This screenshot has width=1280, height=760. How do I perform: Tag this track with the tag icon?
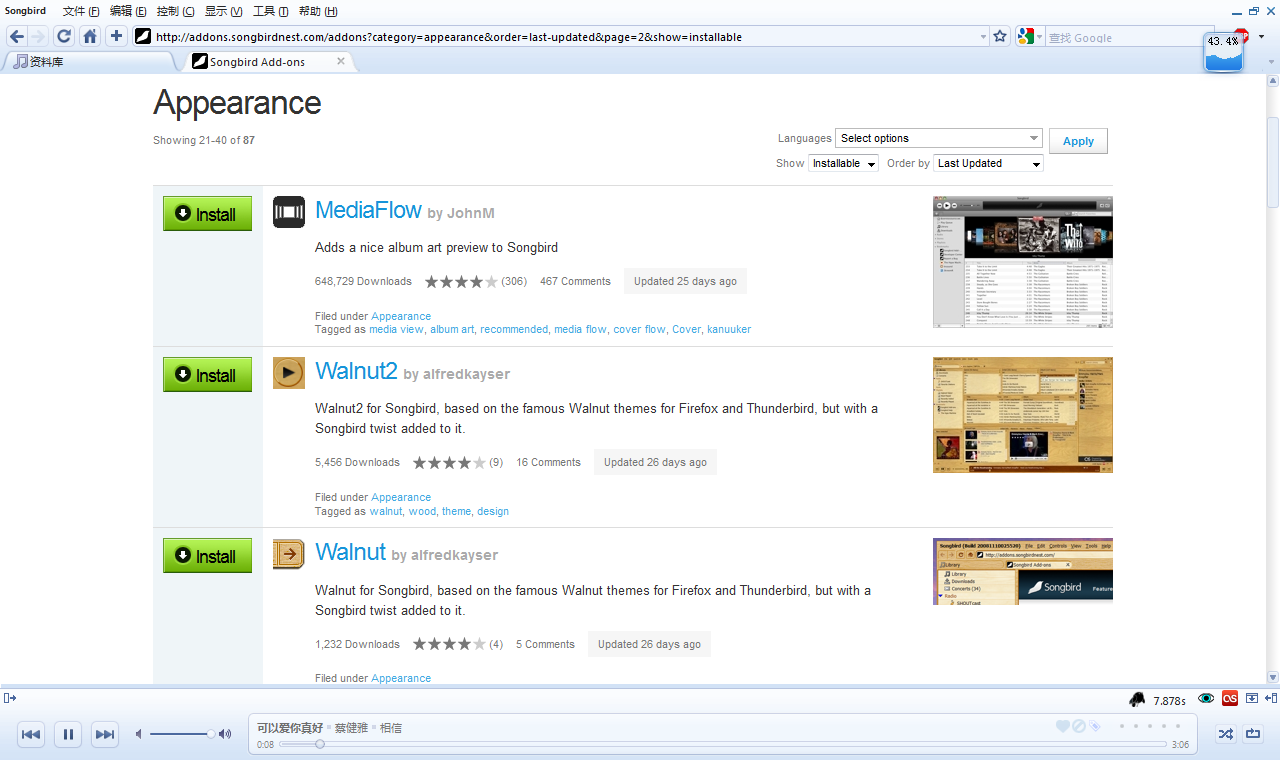click(x=1095, y=726)
